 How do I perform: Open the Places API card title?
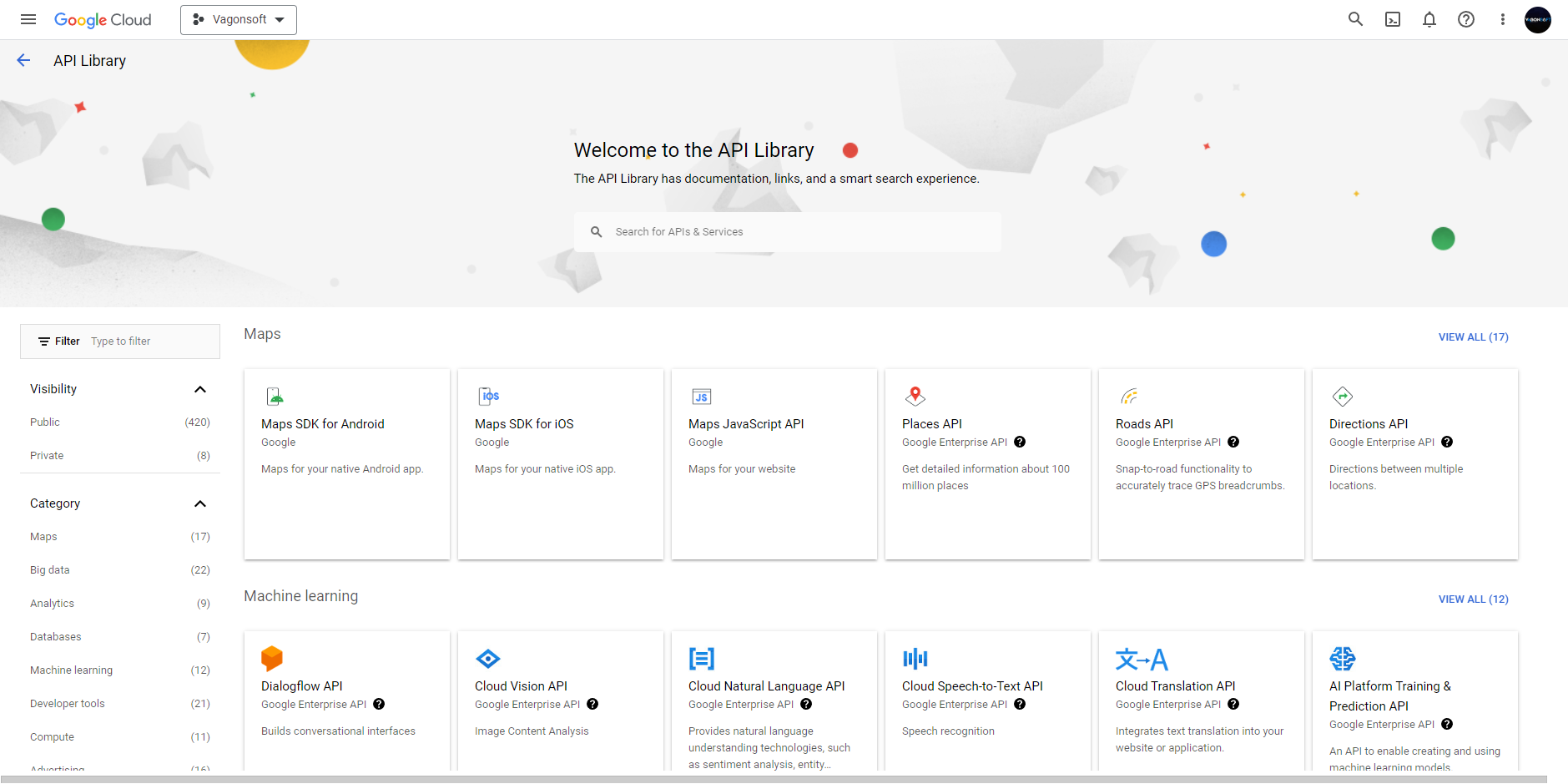932,424
